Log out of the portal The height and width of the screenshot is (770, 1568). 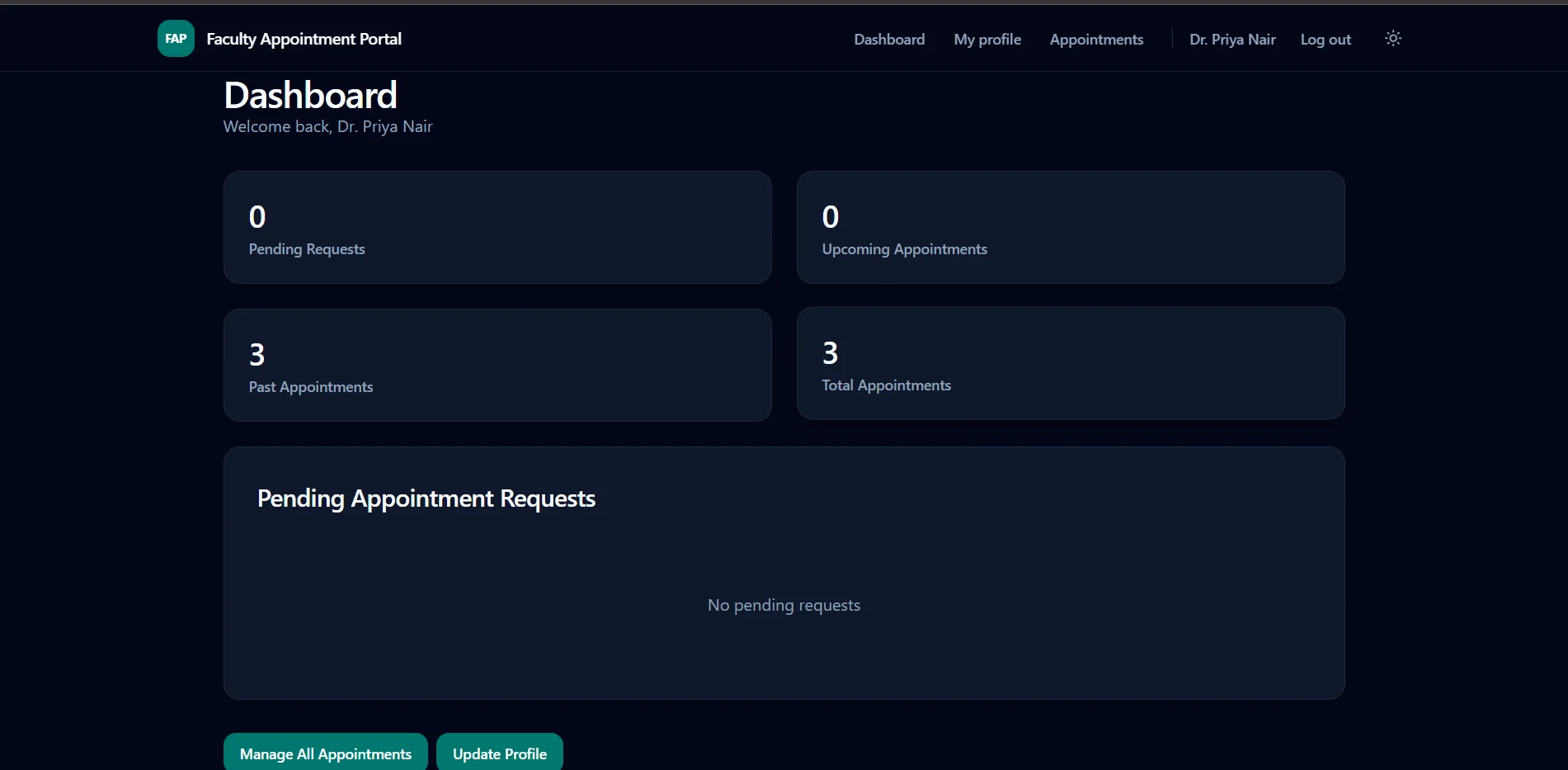coord(1326,40)
